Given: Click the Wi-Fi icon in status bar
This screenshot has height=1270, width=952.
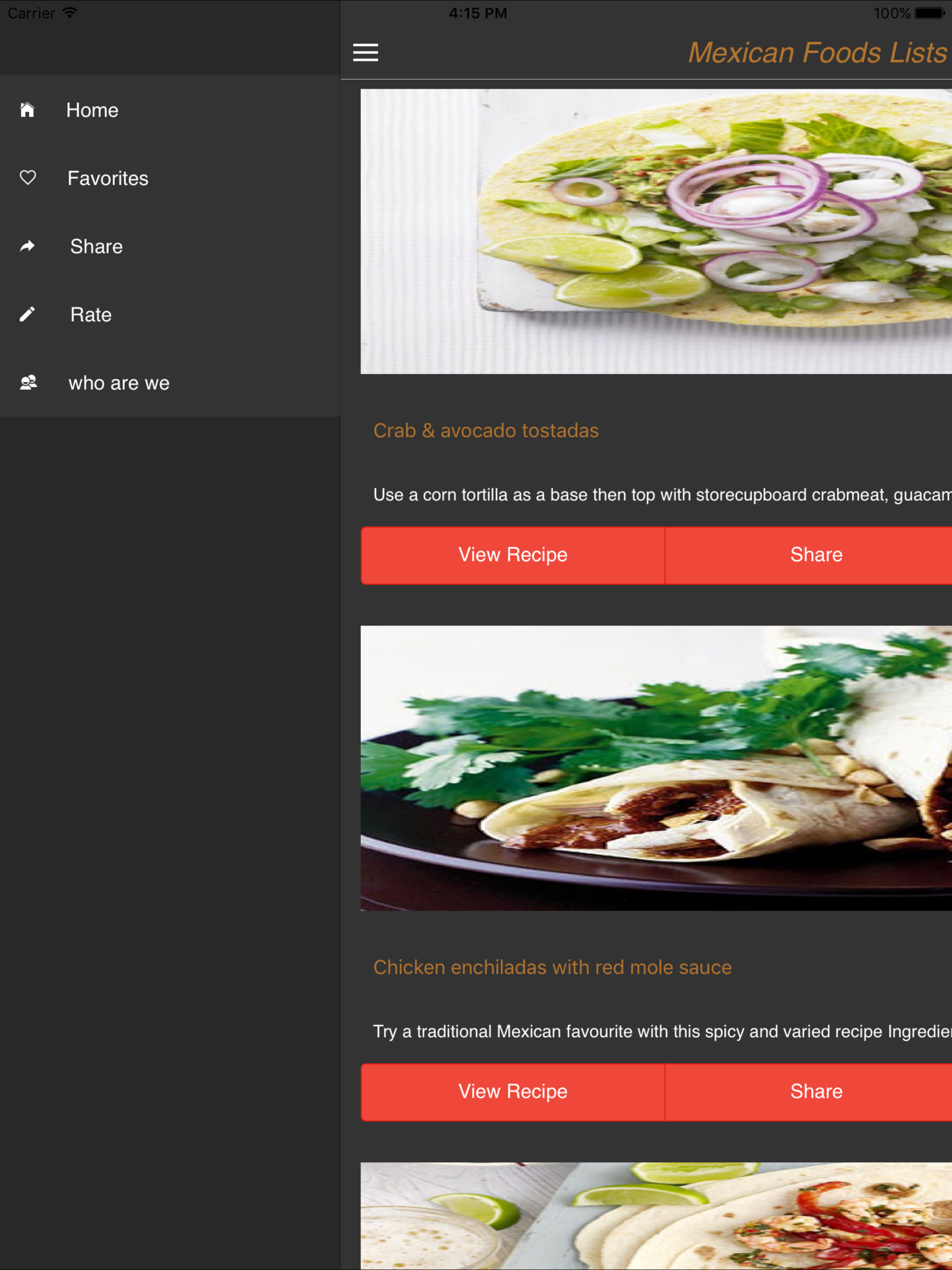Looking at the screenshot, I should (x=69, y=13).
